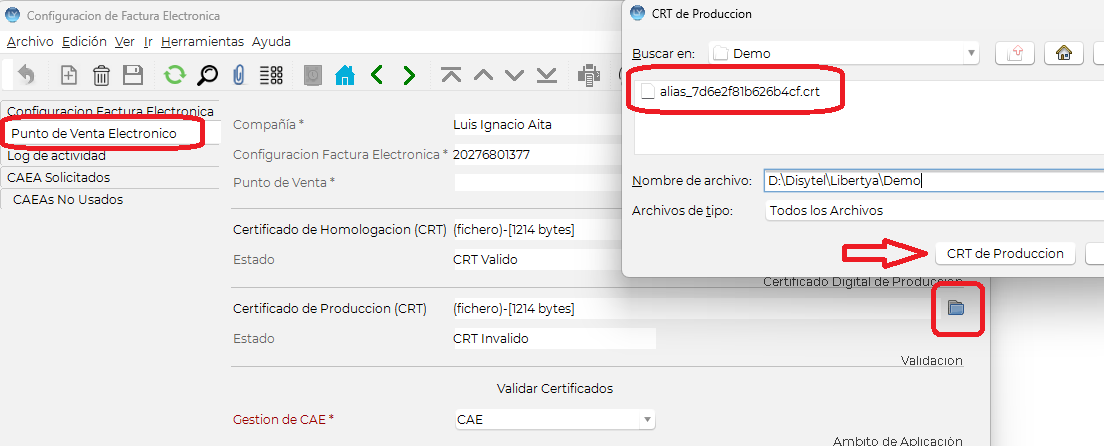The height and width of the screenshot is (446, 1104).
Task: Click Configuracion Factura Electronica field 20276801377
Action: point(537,154)
